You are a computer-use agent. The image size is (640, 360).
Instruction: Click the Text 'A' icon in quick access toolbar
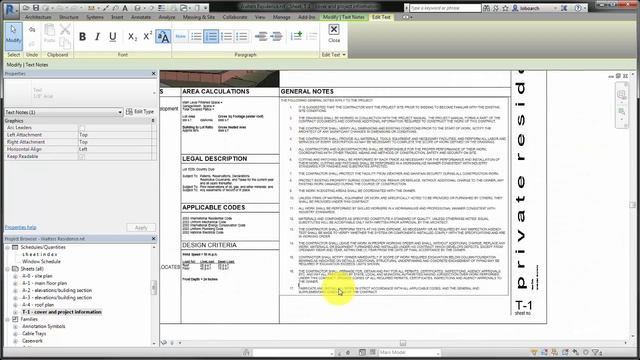125,8
